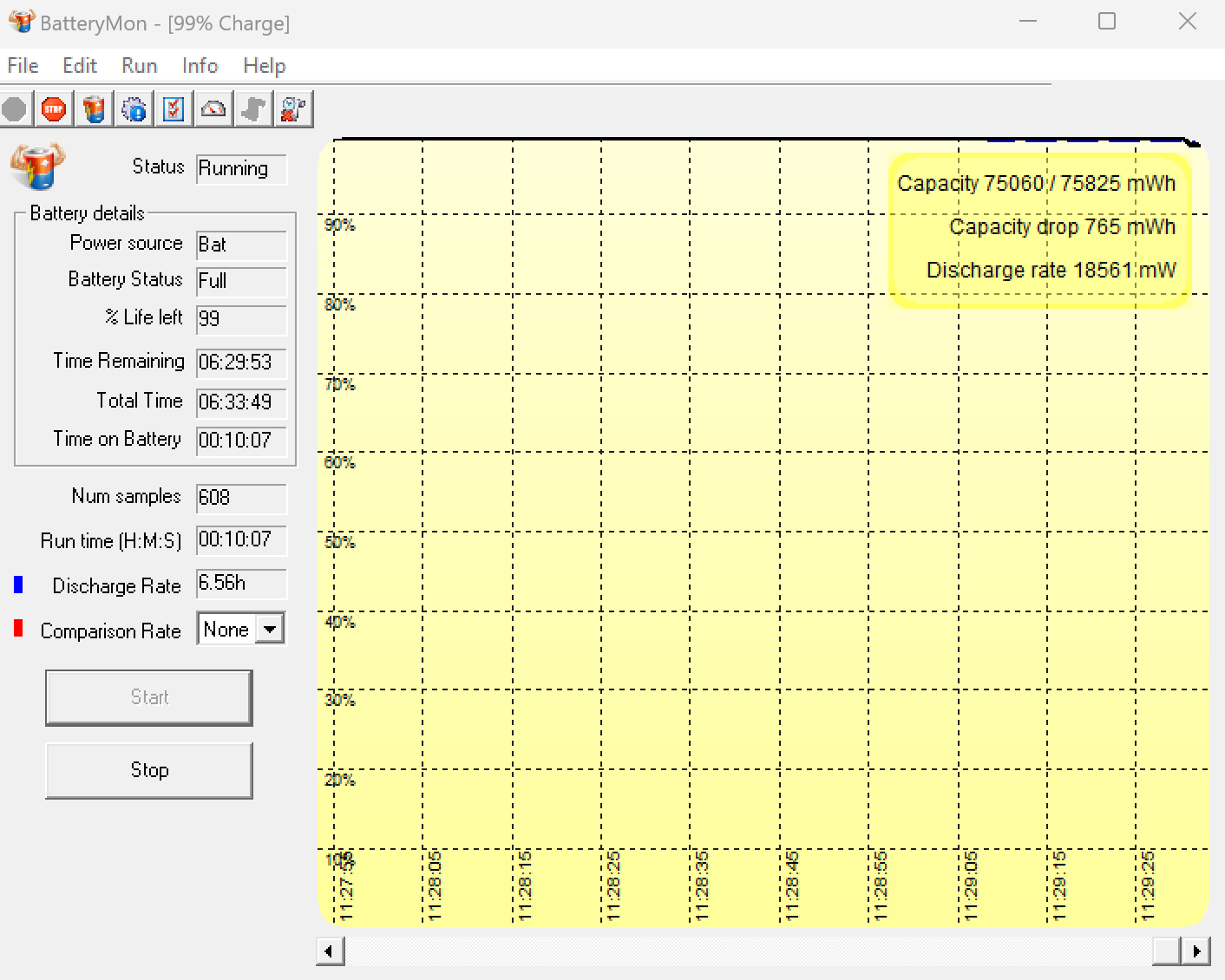Open the Run menu
The image size is (1225, 980).
tap(140, 66)
